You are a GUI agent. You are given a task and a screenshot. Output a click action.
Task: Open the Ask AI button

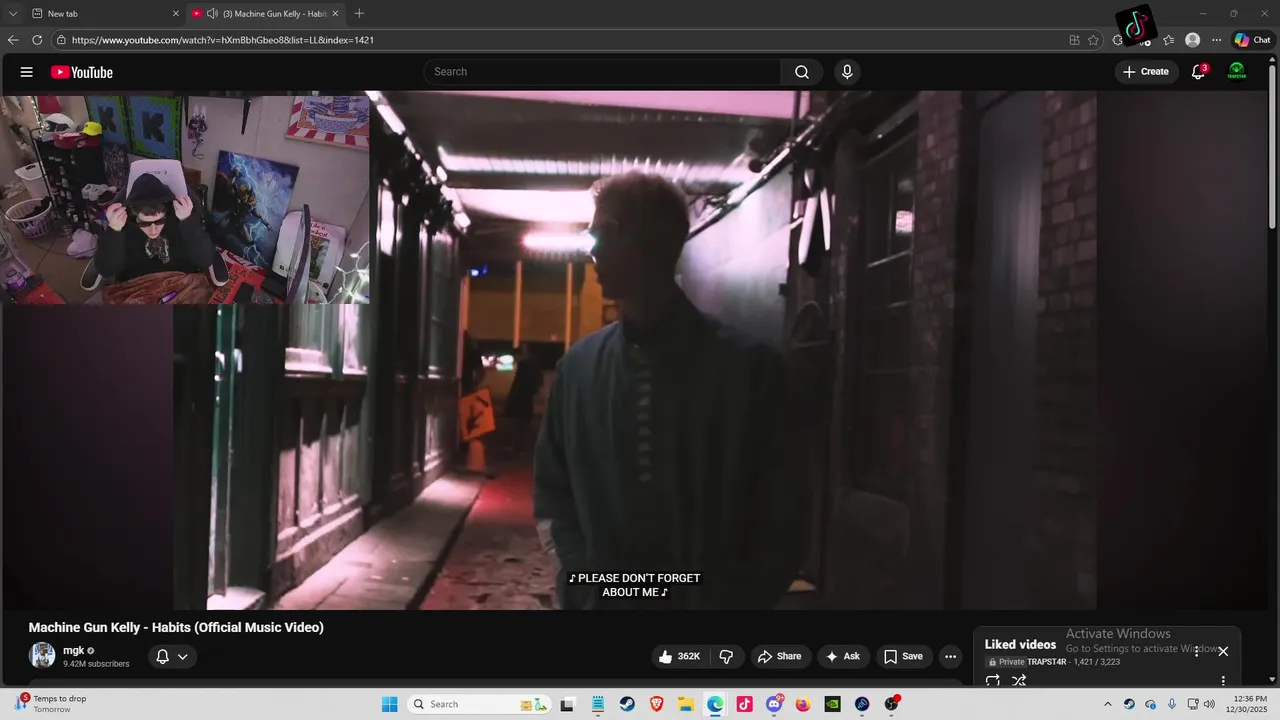[843, 657]
